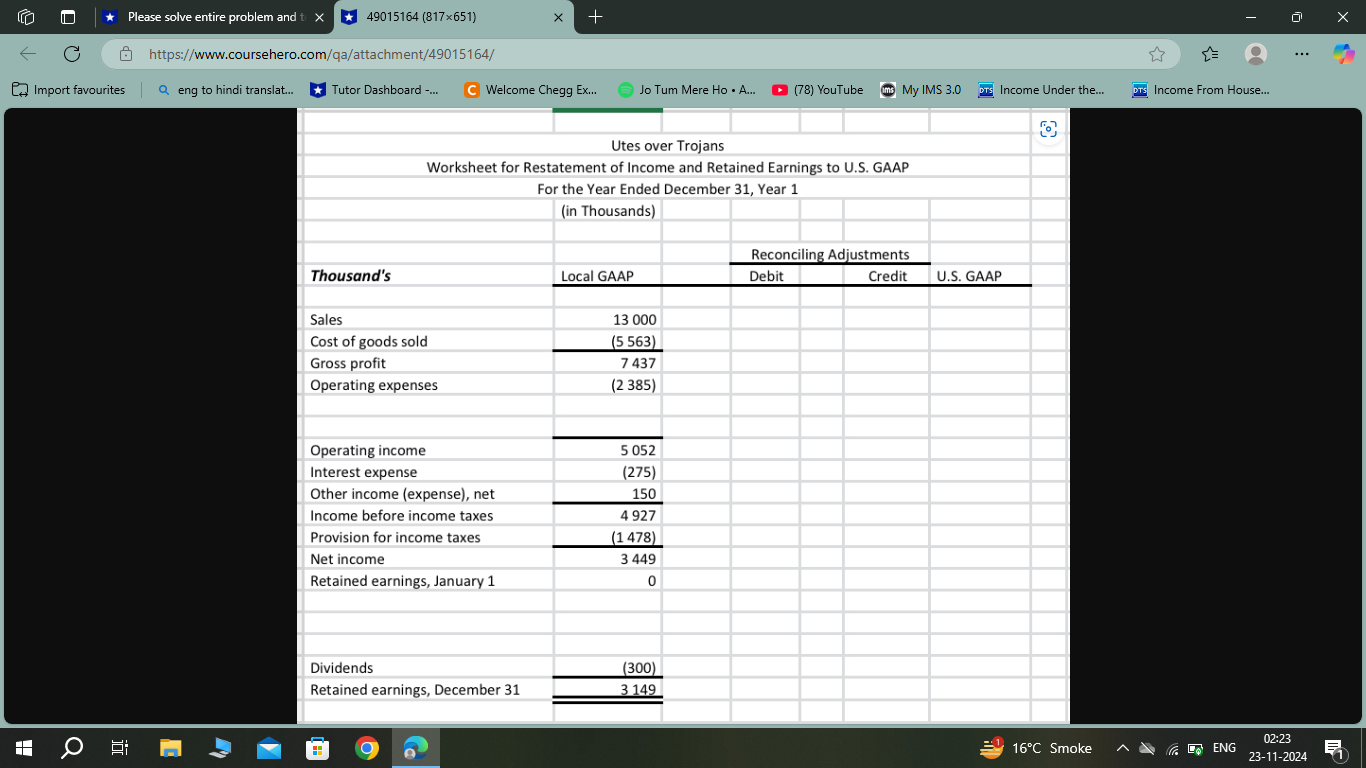
Task: Click 'Gross profit' value 7 437
Action: 638,363
